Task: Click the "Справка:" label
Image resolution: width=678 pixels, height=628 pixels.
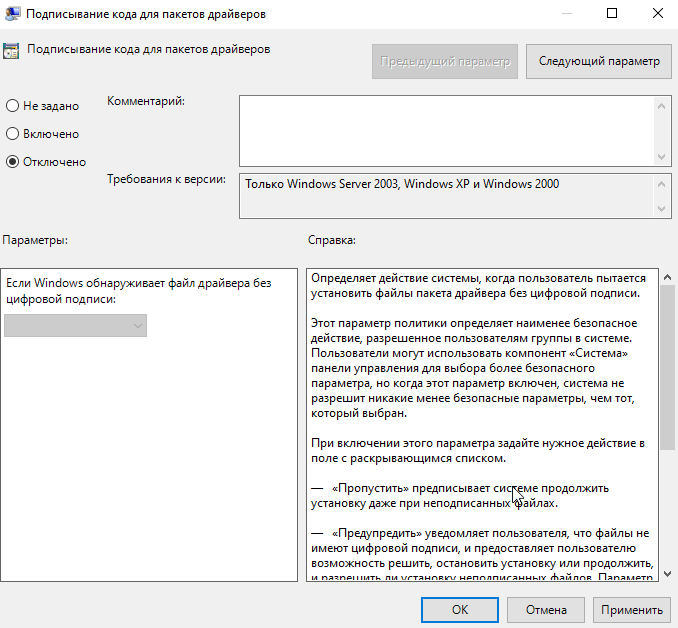Action: 332,240
